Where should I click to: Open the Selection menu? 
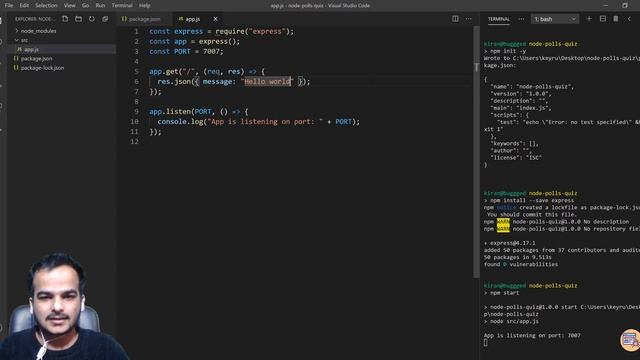46,6
